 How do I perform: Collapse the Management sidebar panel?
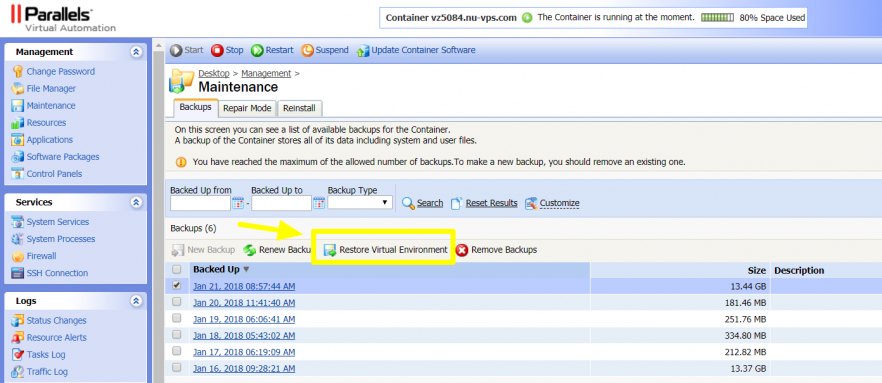coord(136,52)
